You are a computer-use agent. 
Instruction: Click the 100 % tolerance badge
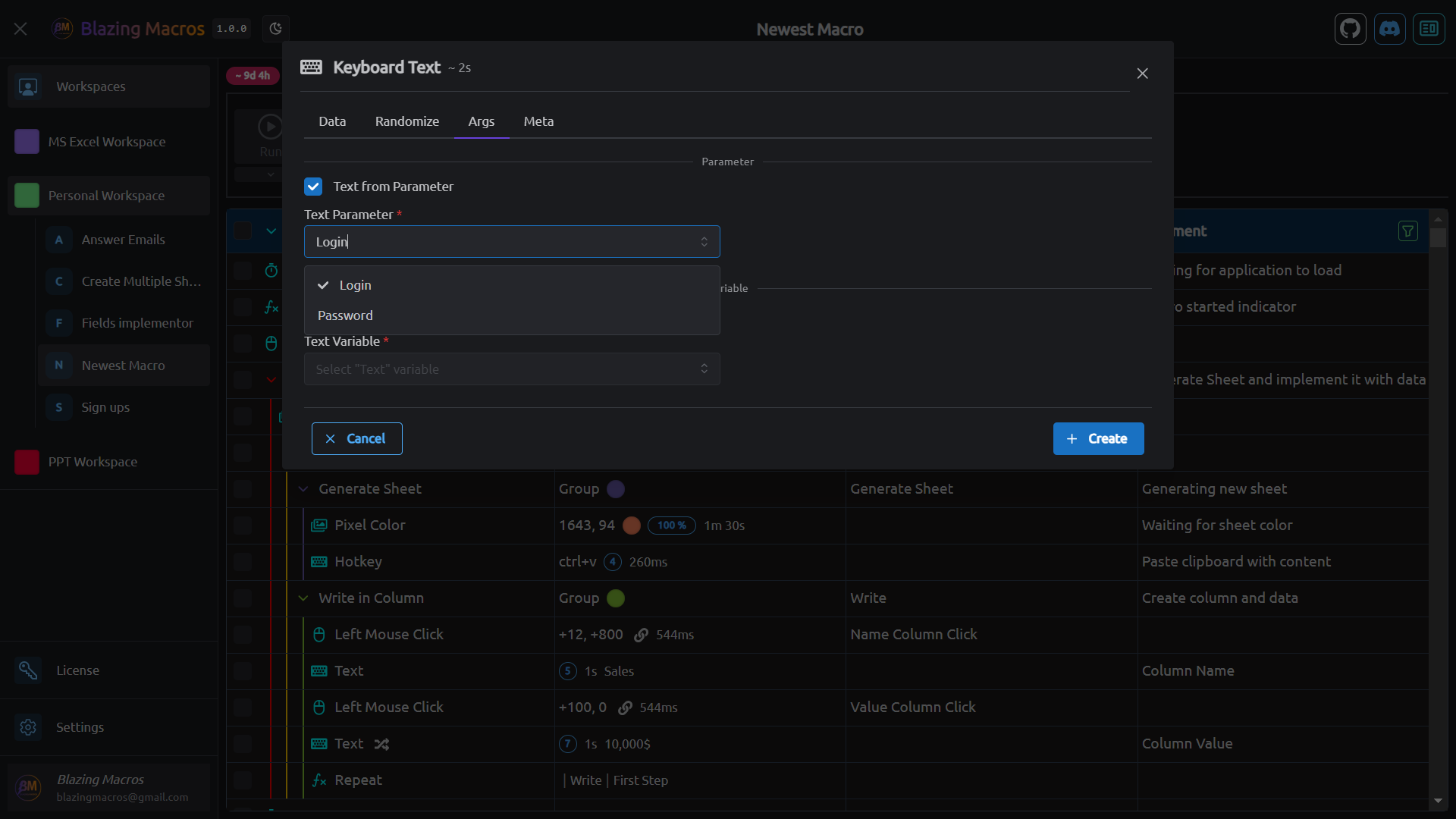[x=671, y=526]
